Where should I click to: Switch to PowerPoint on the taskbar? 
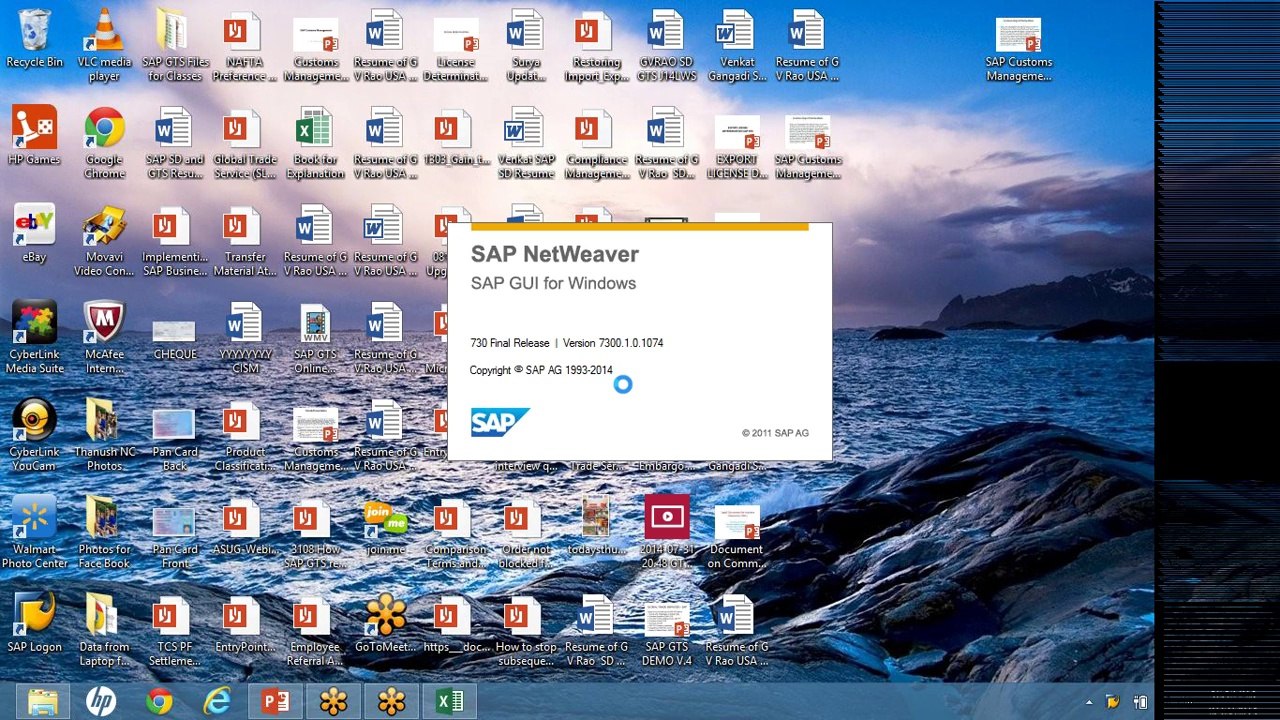(x=275, y=702)
